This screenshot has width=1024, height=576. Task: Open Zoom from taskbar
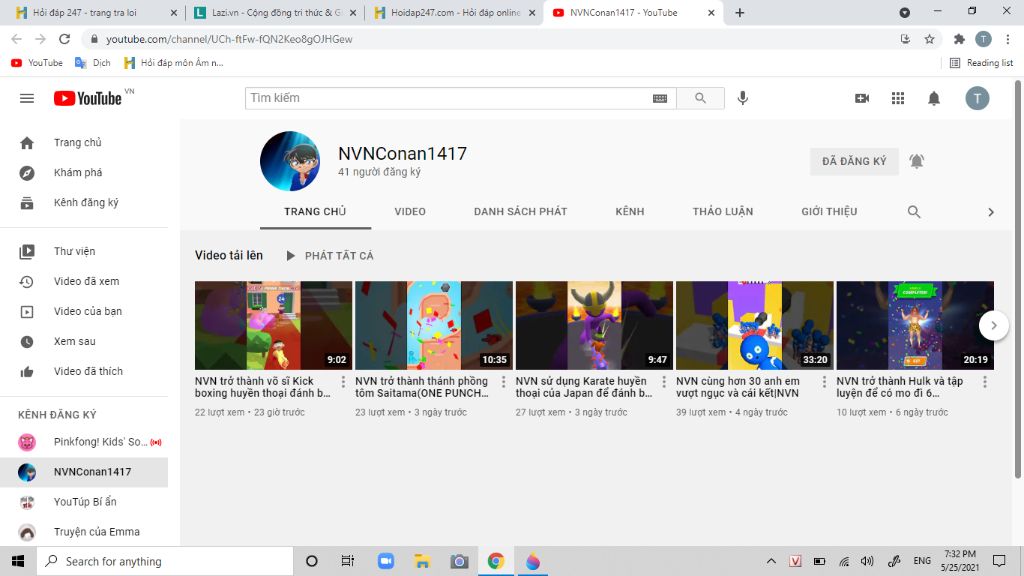coord(386,561)
